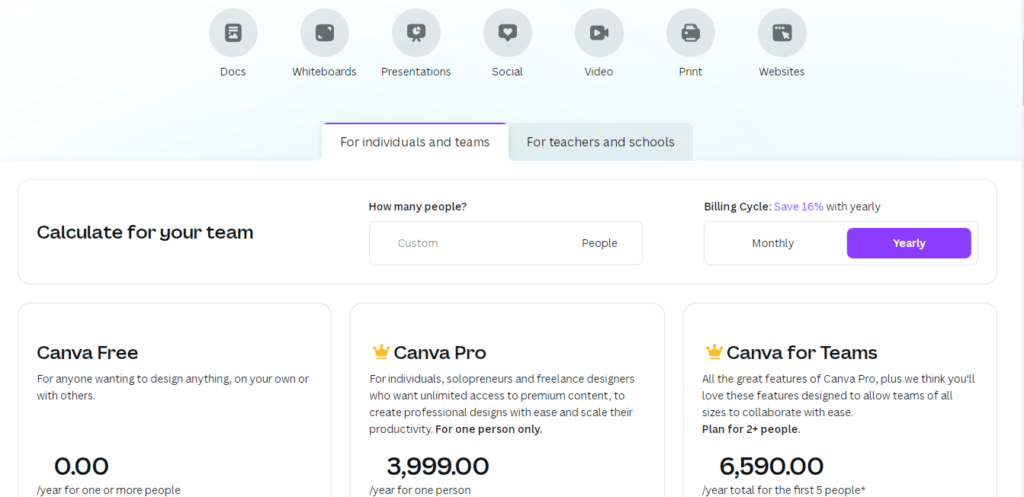The image size is (1024, 497).
Task: Select Yearly billing cycle
Action: [909, 243]
